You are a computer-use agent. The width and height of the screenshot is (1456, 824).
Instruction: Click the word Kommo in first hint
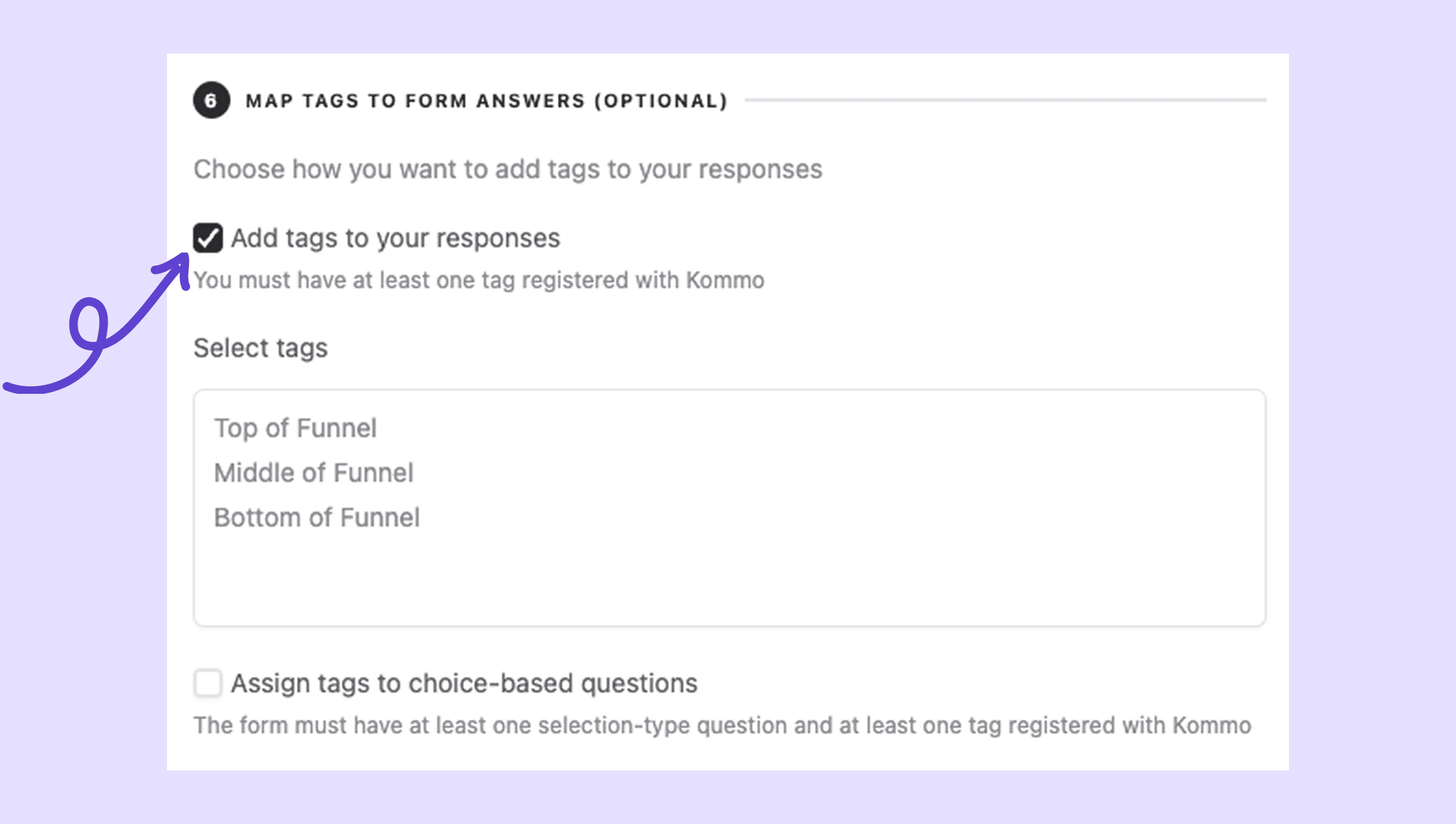point(725,280)
